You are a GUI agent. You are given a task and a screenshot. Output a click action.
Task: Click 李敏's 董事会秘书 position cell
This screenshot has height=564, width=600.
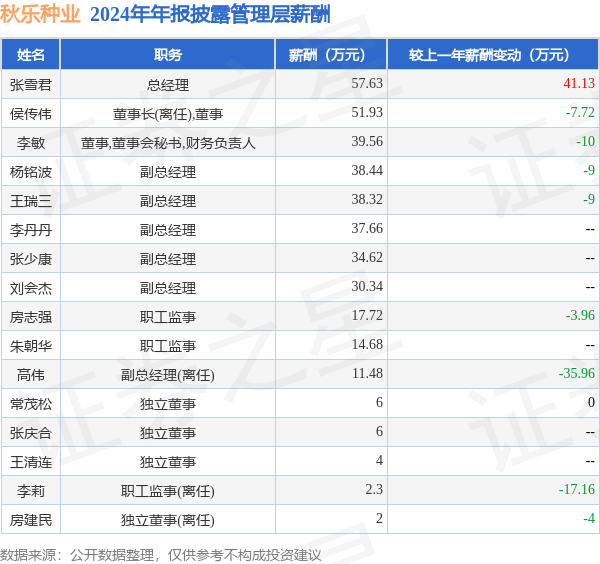pos(167,143)
